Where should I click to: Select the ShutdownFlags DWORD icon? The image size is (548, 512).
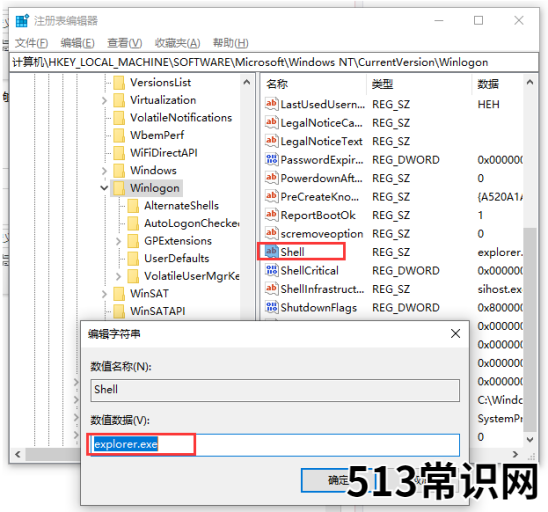[x=272, y=308]
